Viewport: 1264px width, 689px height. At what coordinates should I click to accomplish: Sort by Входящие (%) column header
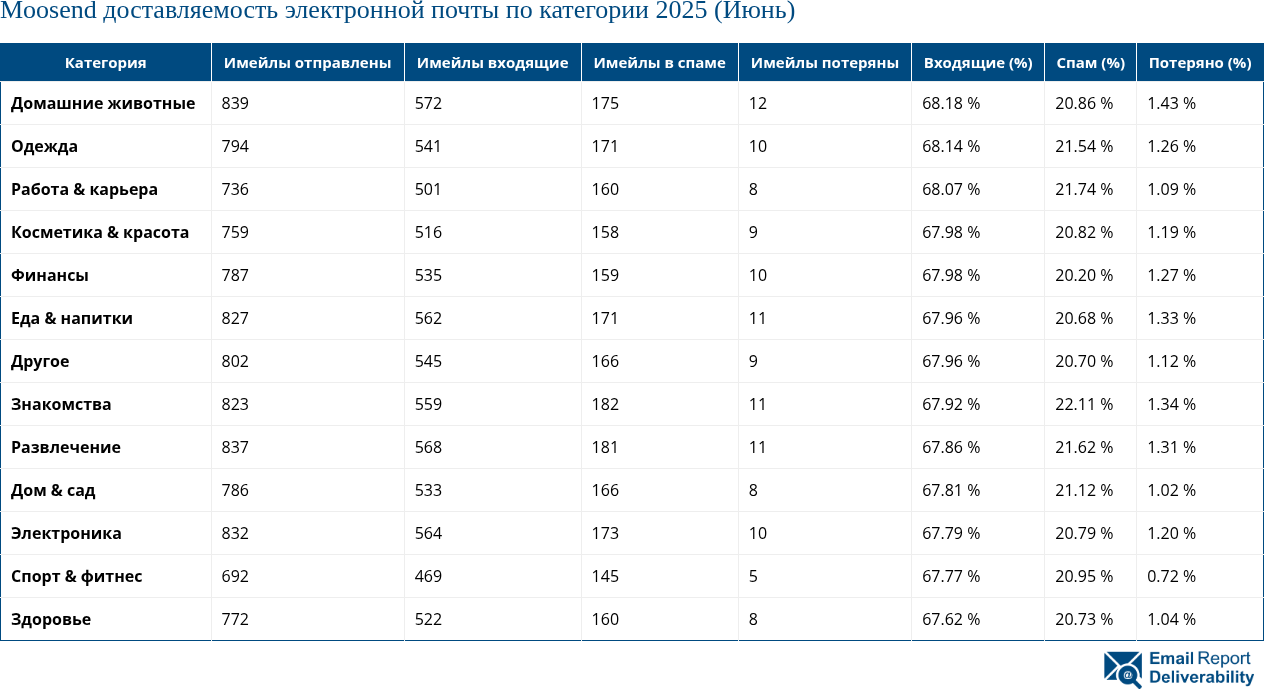click(x=978, y=62)
